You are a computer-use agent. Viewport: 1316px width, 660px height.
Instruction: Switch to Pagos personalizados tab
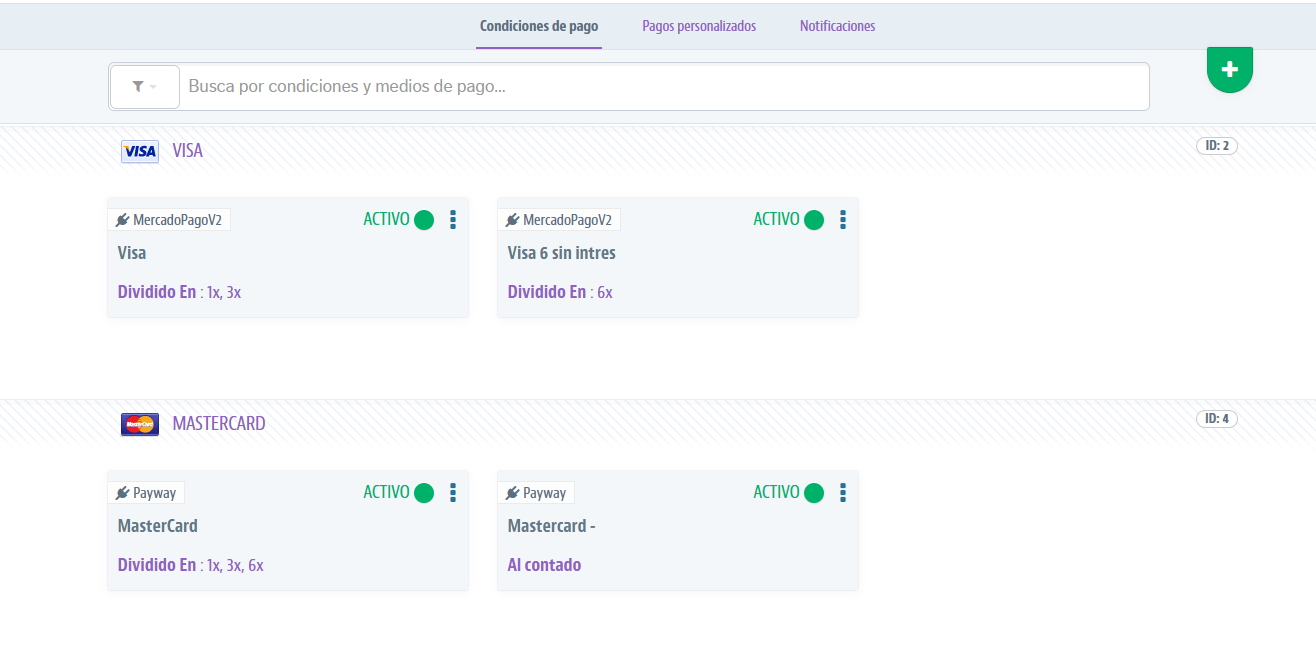[699, 26]
